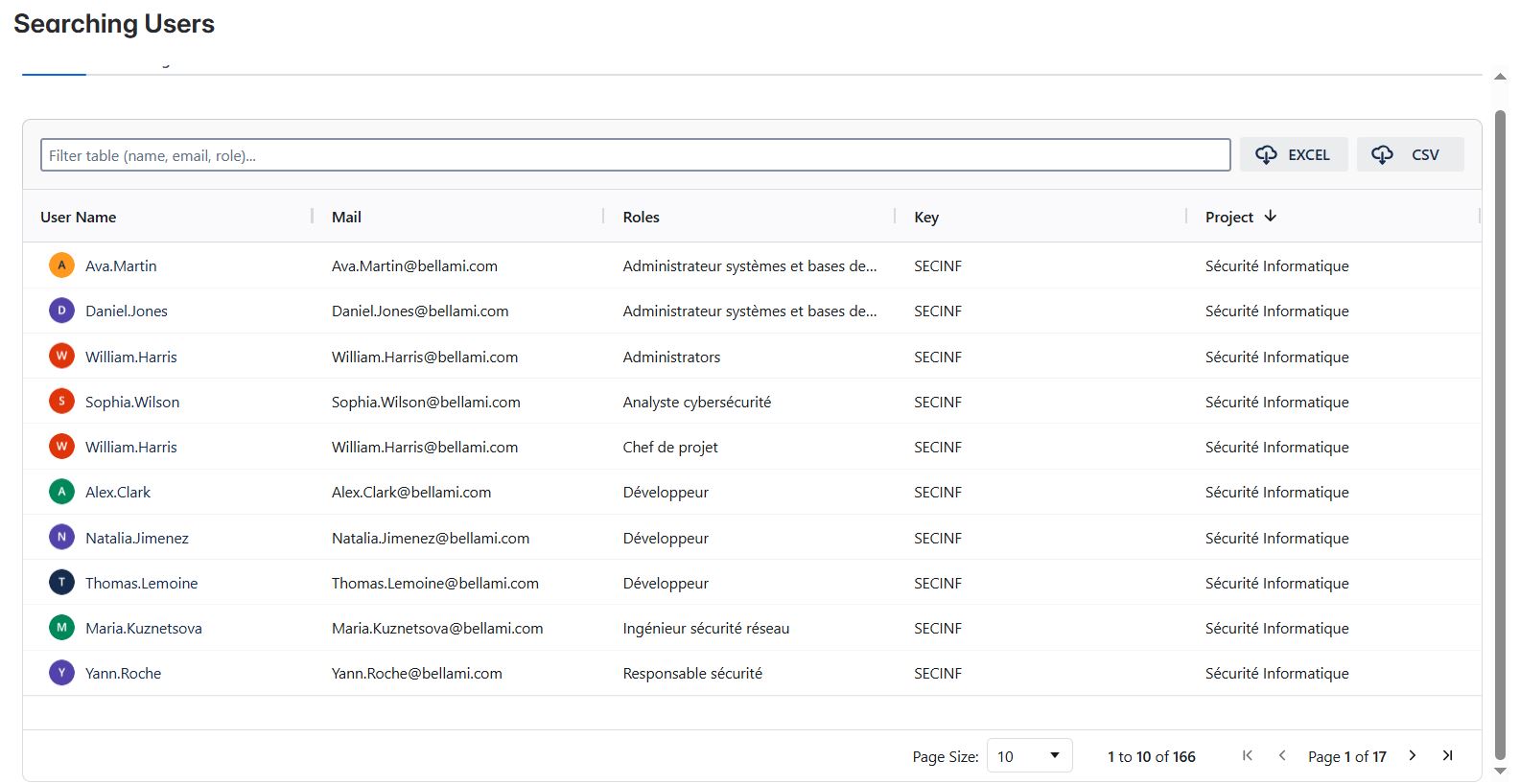Image resolution: width=1520 pixels, height=784 pixels.
Task: Sort by the Roles column header
Action: (641, 218)
